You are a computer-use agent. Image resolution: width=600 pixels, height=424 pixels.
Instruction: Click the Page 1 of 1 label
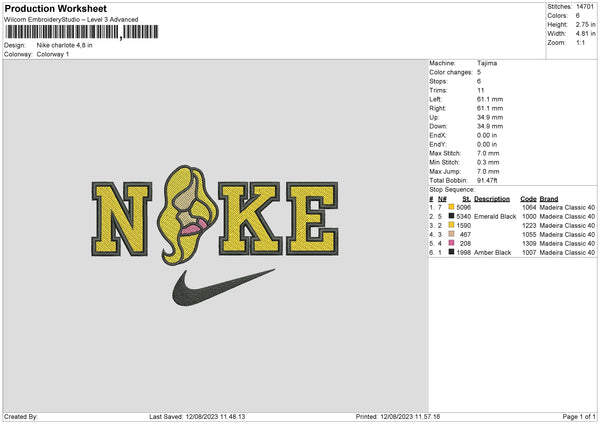click(579, 416)
